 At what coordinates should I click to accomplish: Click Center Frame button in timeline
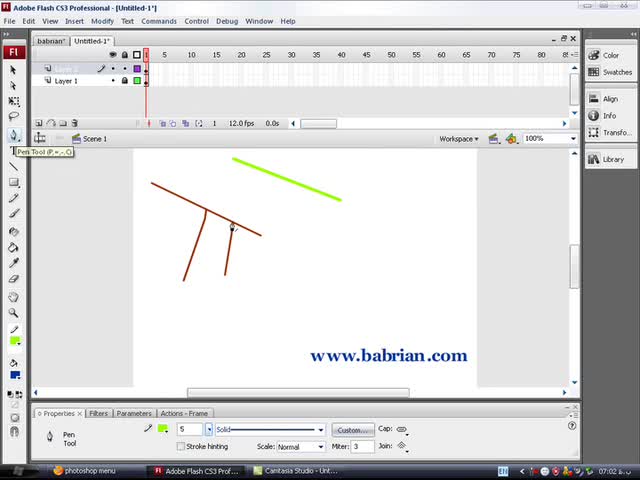149,123
